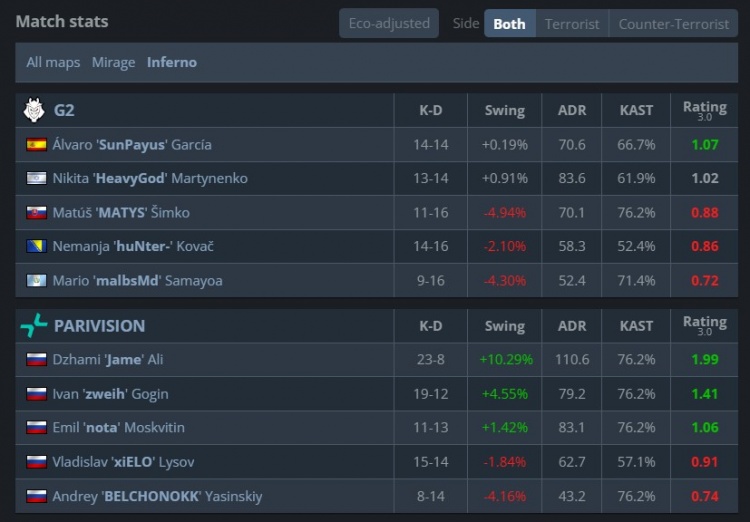Toggle the Eco-adjusted stats button

click(389, 23)
